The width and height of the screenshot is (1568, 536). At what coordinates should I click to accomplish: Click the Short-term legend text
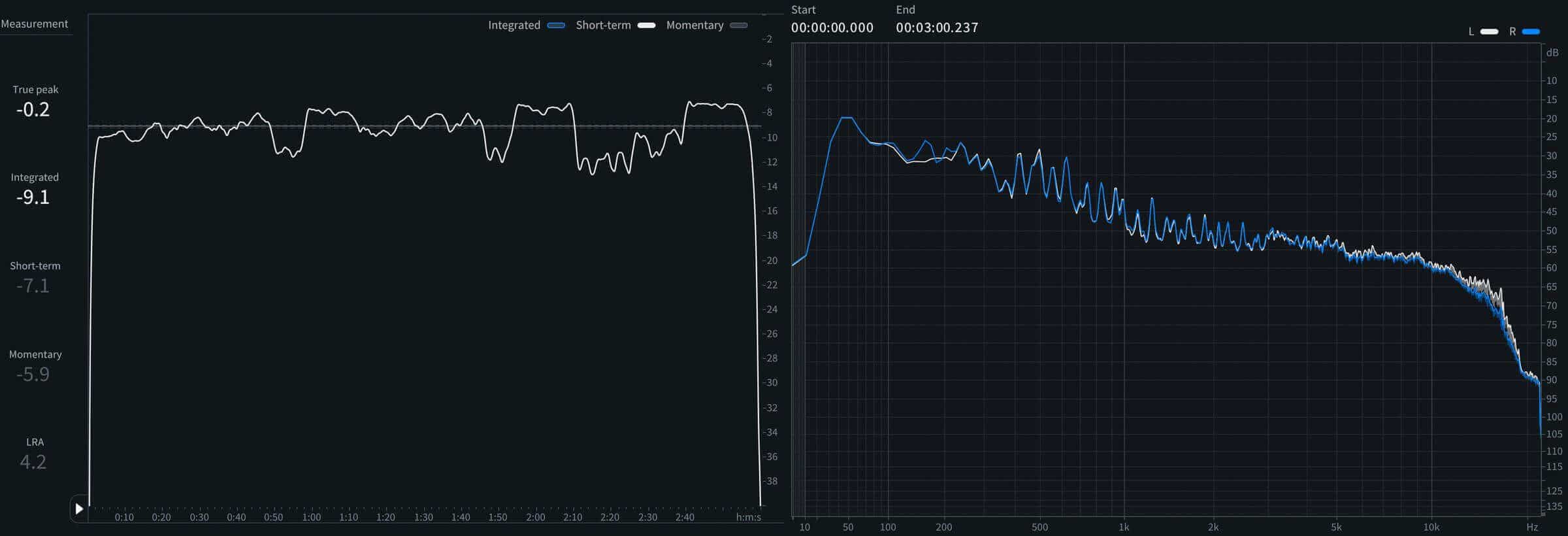click(603, 25)
